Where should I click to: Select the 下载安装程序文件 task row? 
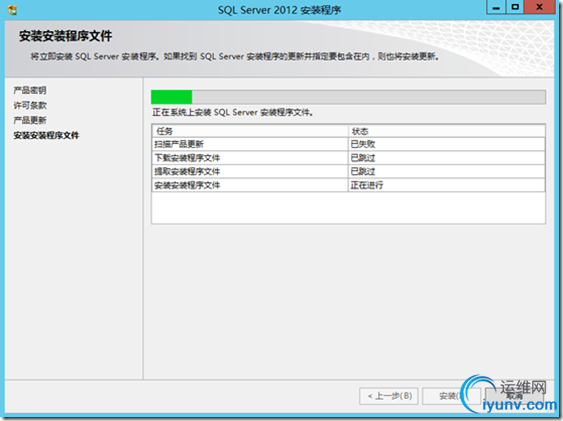click(348, 158)
